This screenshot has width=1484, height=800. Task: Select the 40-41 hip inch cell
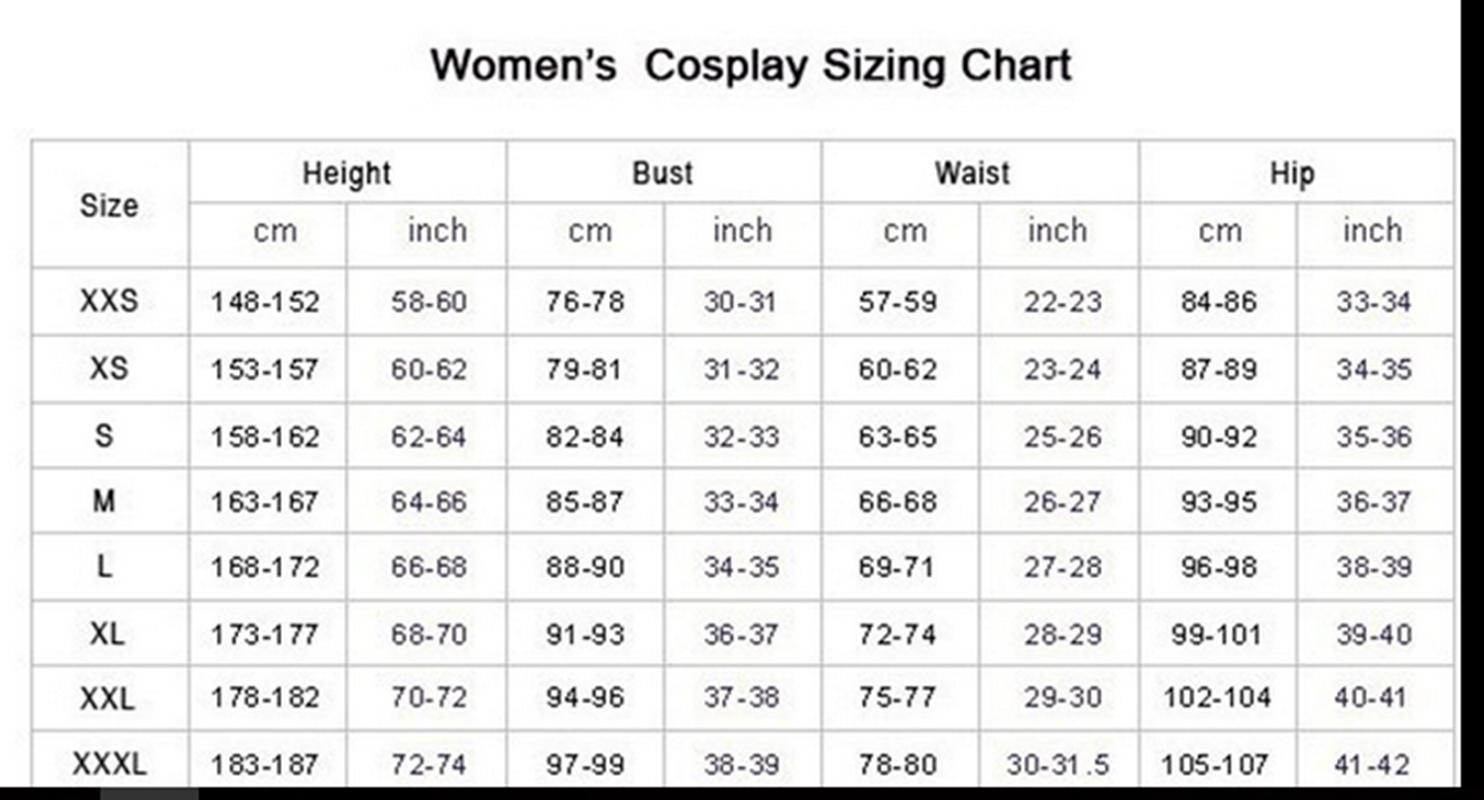click(x=1370, y=698)
